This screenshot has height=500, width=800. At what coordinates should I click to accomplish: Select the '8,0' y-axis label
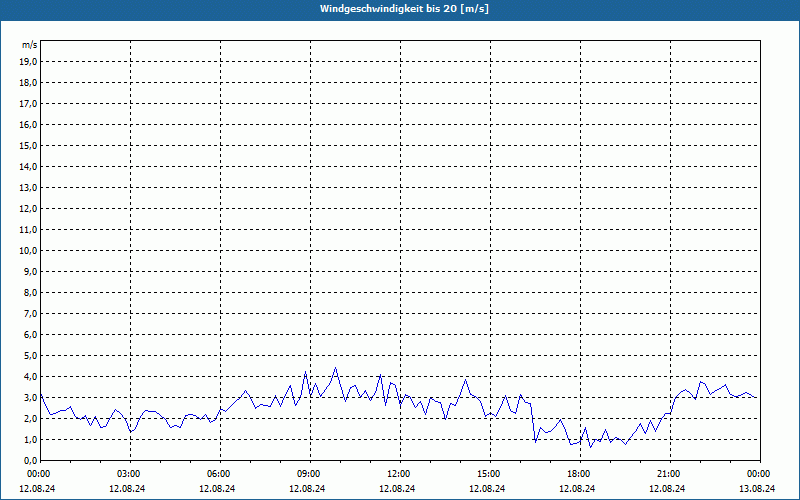[x=30, y=292]
